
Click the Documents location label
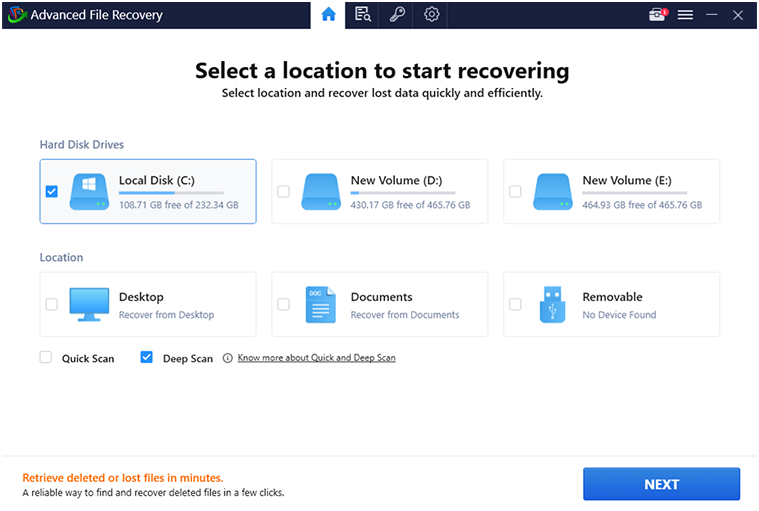(381, 297)
